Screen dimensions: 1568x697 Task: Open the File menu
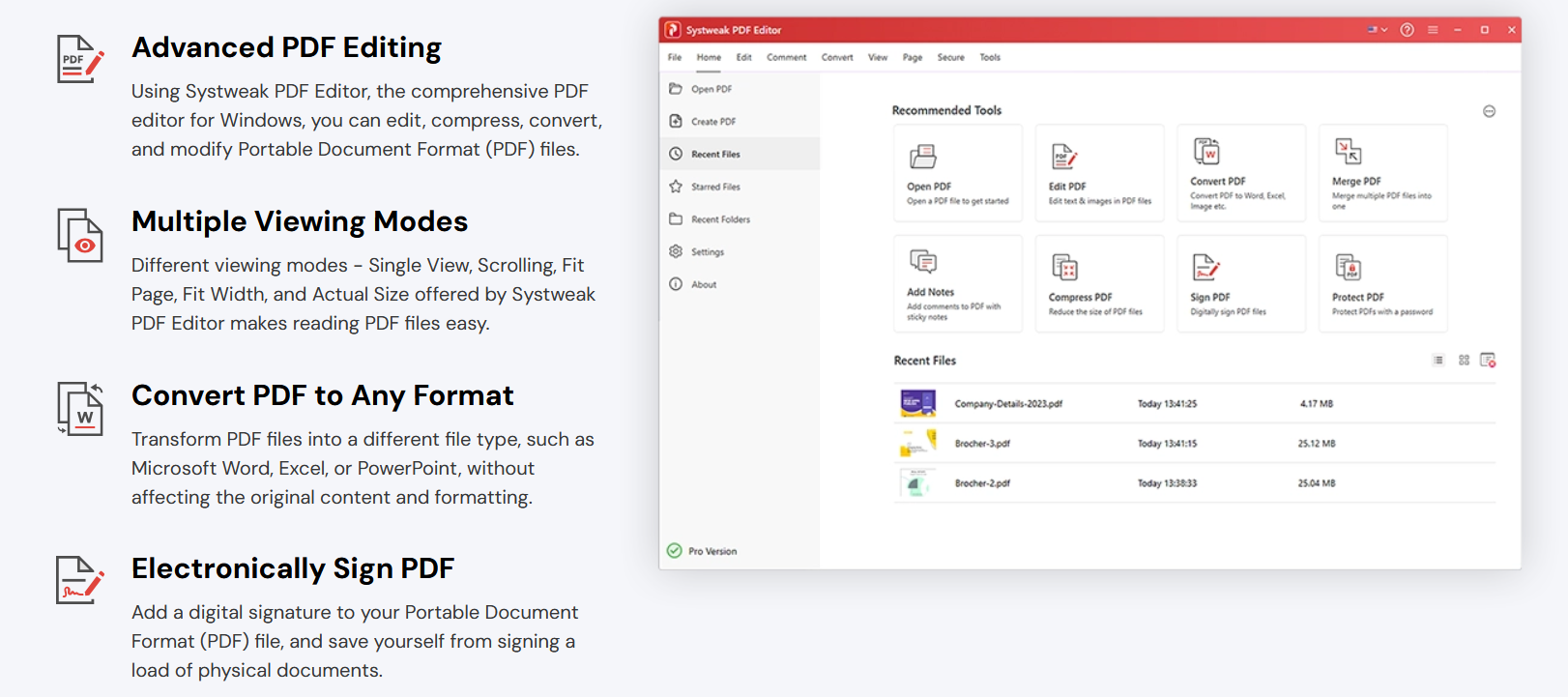point(675,57)
